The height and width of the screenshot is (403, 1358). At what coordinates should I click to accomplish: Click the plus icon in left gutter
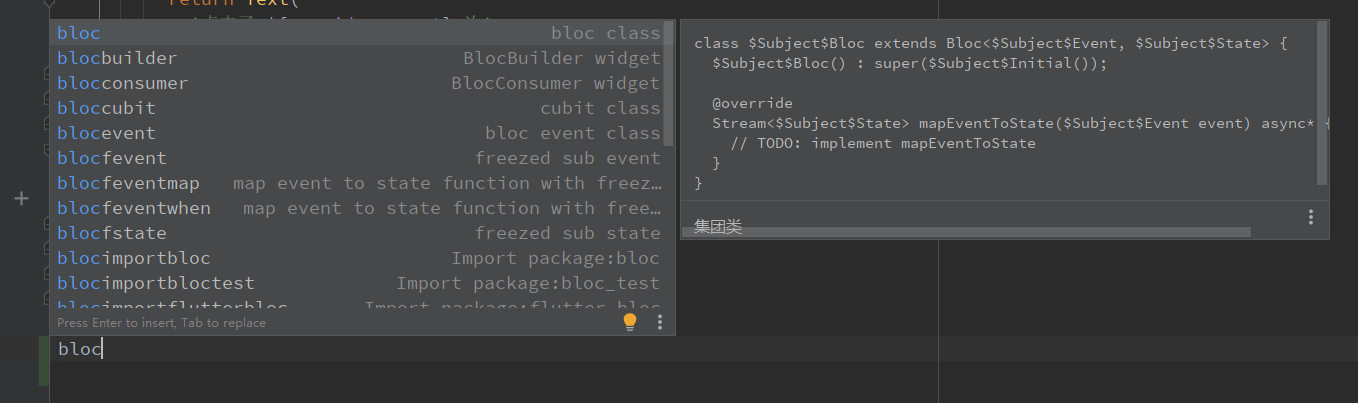click(x=21, y=199)
